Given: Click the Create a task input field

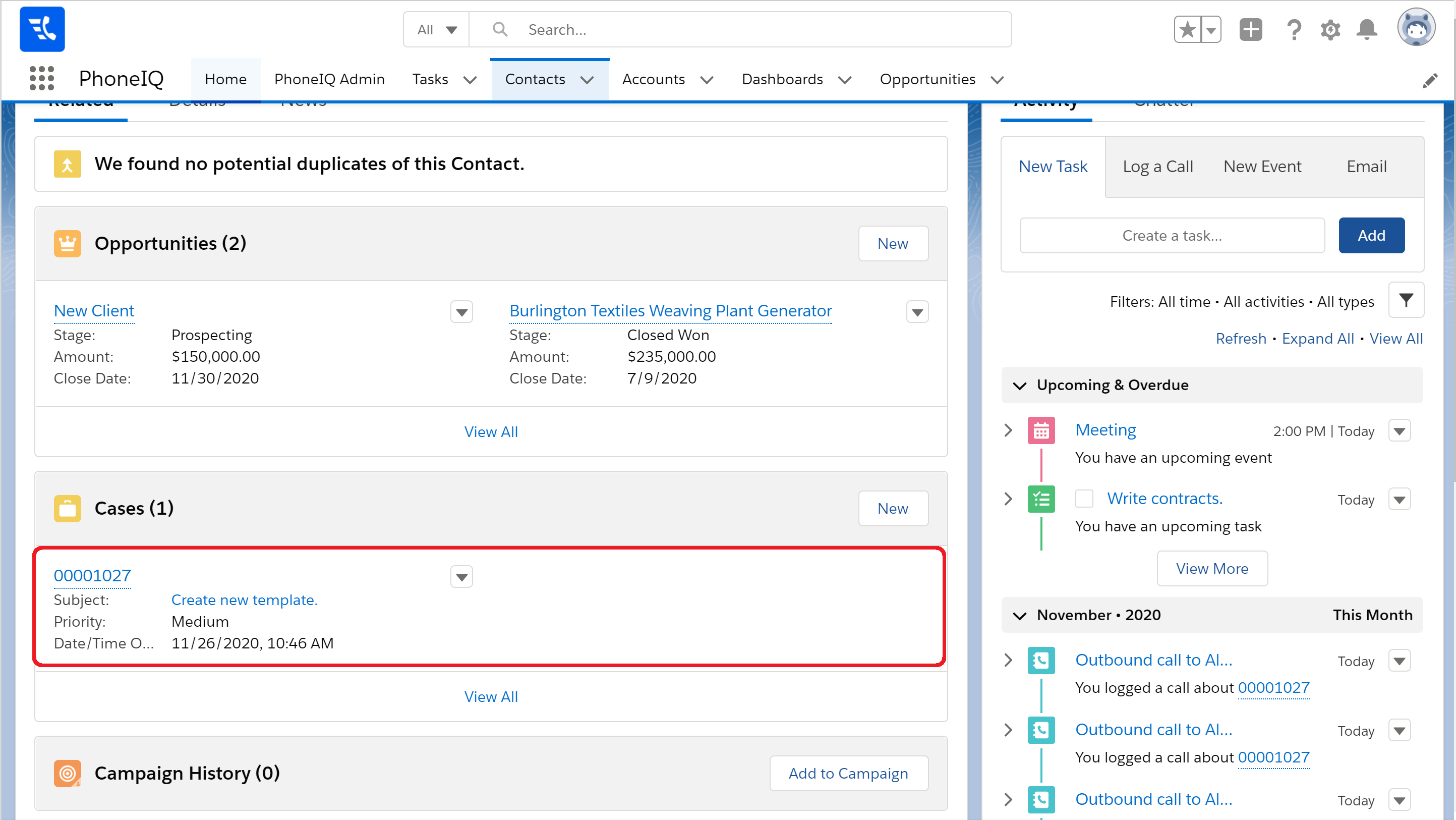Looking at the screenshot, I should [1171, 235].
